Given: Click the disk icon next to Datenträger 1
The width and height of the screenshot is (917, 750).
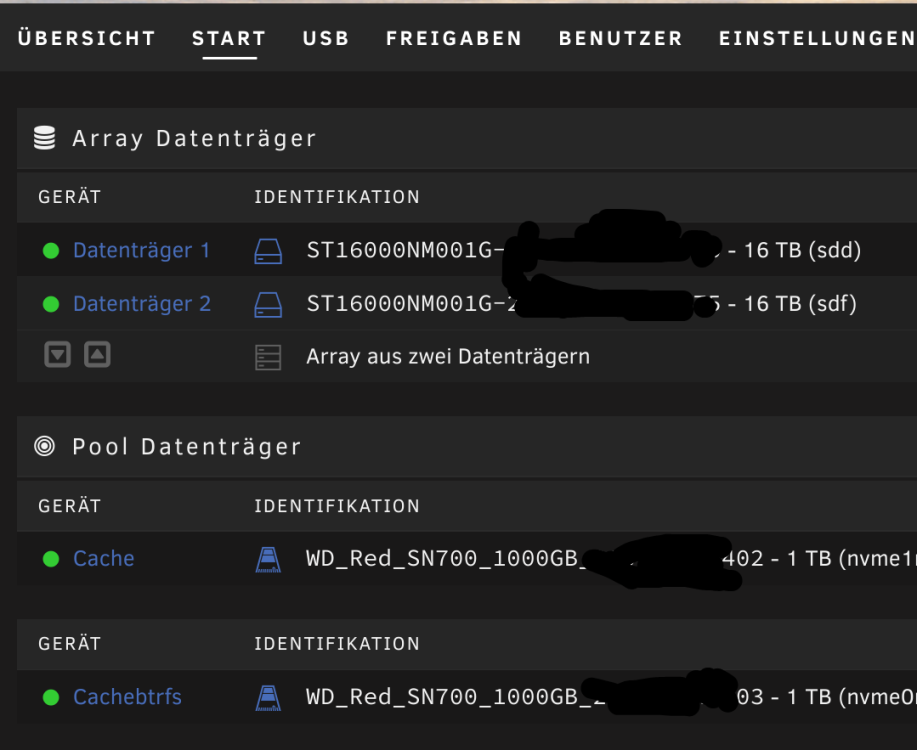Looking at the screenshot, I should click(x=268, y=251).
